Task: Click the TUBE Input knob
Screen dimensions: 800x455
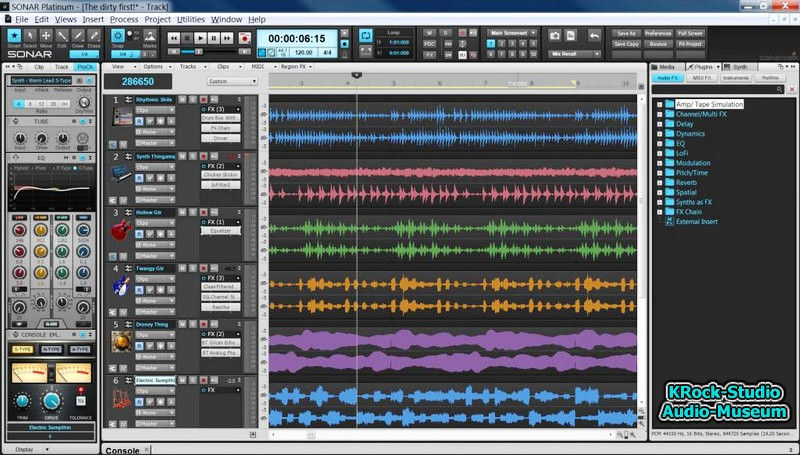Action: [20, 138]
